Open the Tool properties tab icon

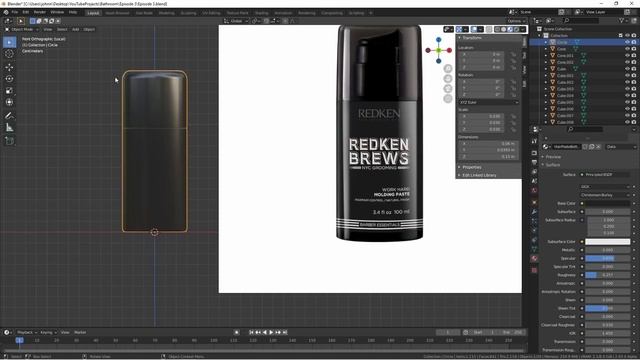534,141
